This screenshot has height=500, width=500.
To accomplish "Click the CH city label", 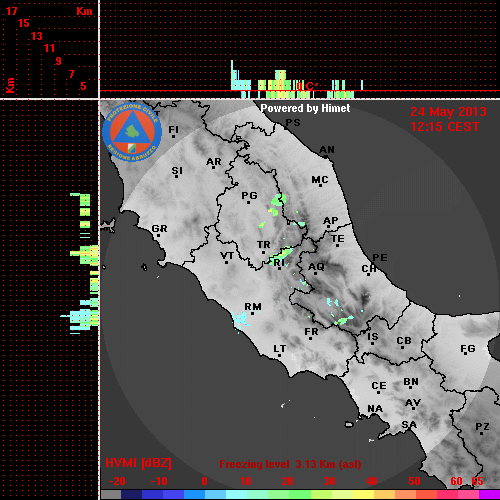I will [369, 269].
